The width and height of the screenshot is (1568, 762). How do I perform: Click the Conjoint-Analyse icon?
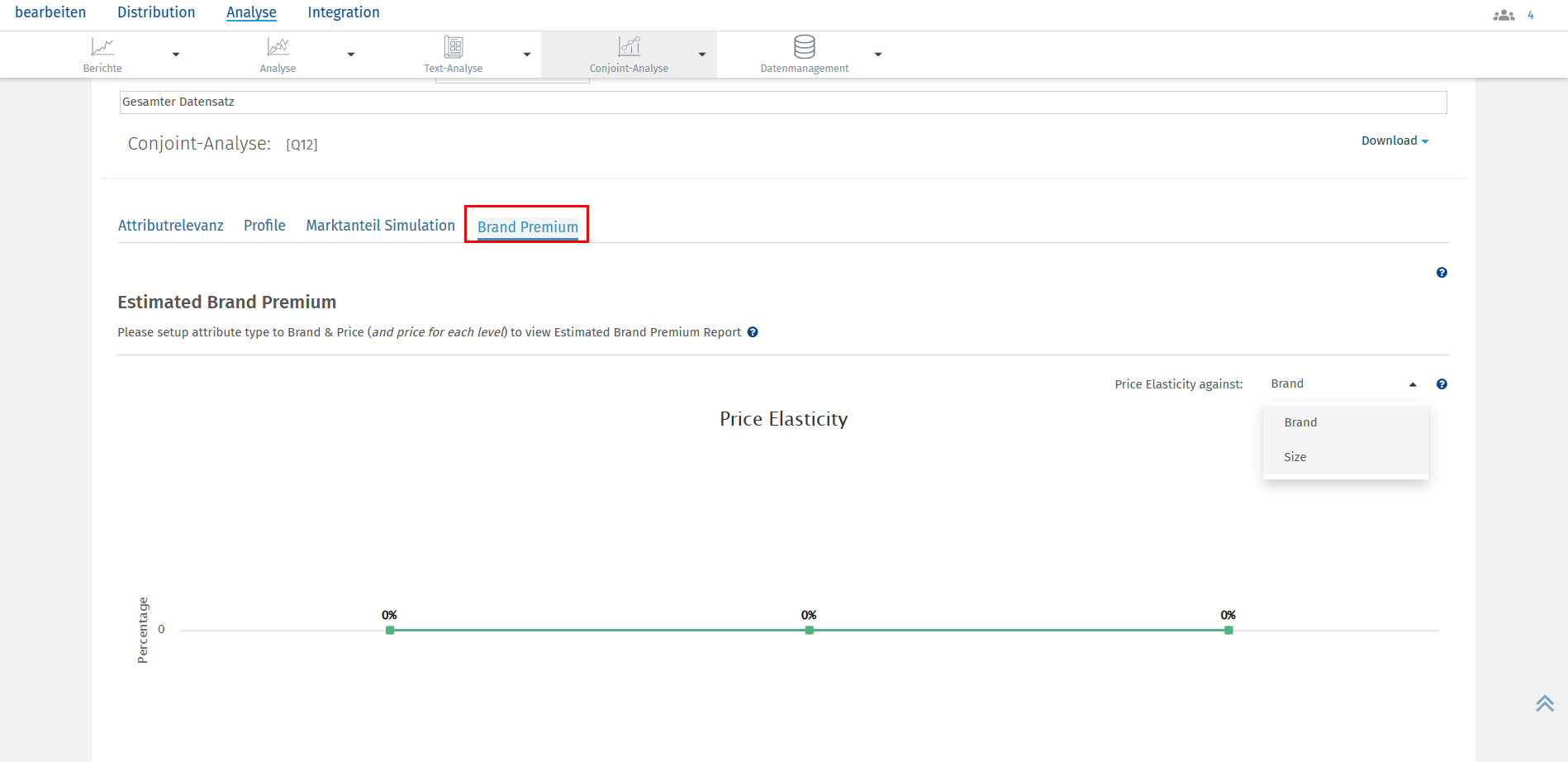pyautogui.click(x=629, y=47)
